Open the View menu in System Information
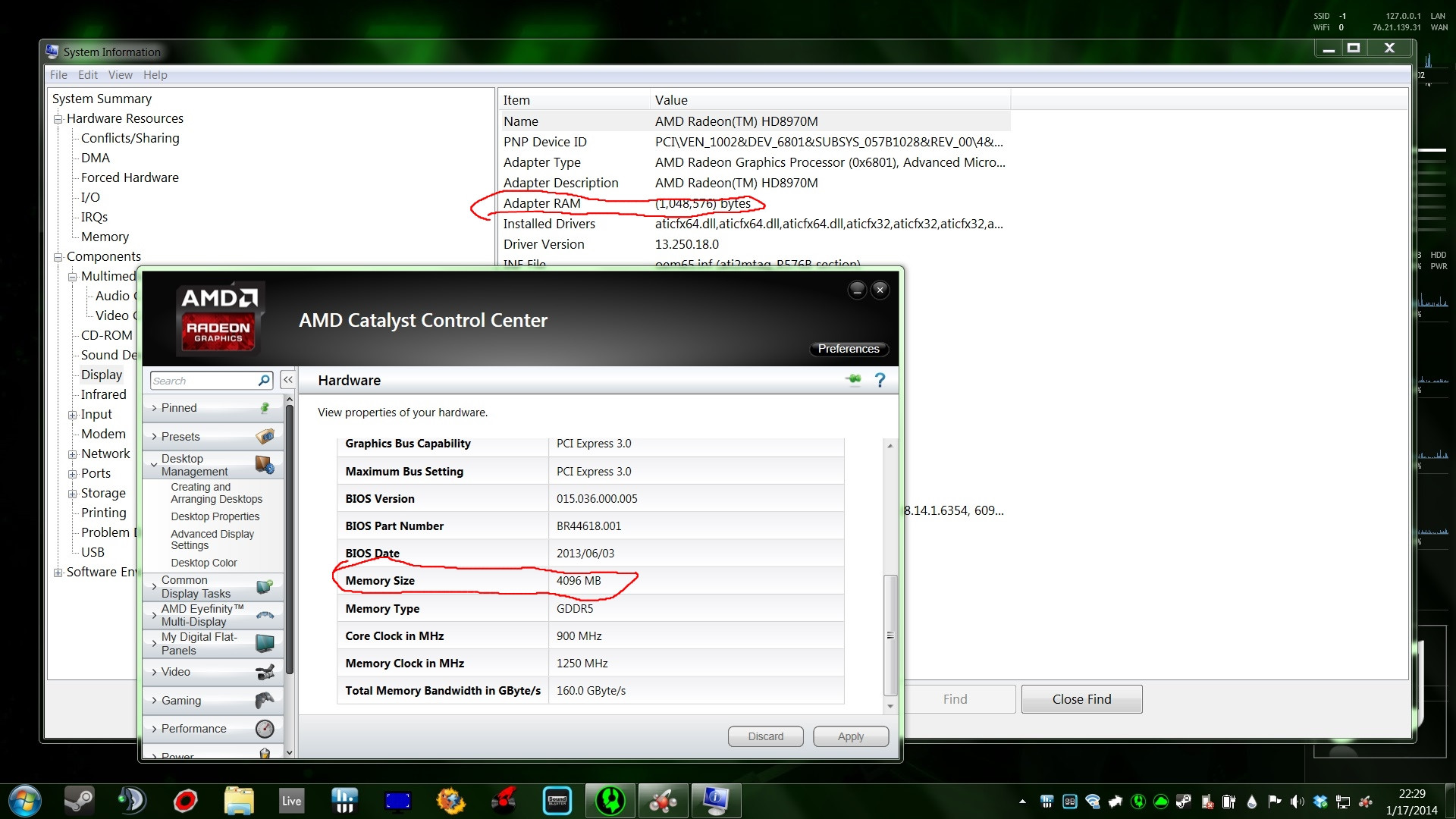Screen dimensions: 1456x819 [121, 74]
